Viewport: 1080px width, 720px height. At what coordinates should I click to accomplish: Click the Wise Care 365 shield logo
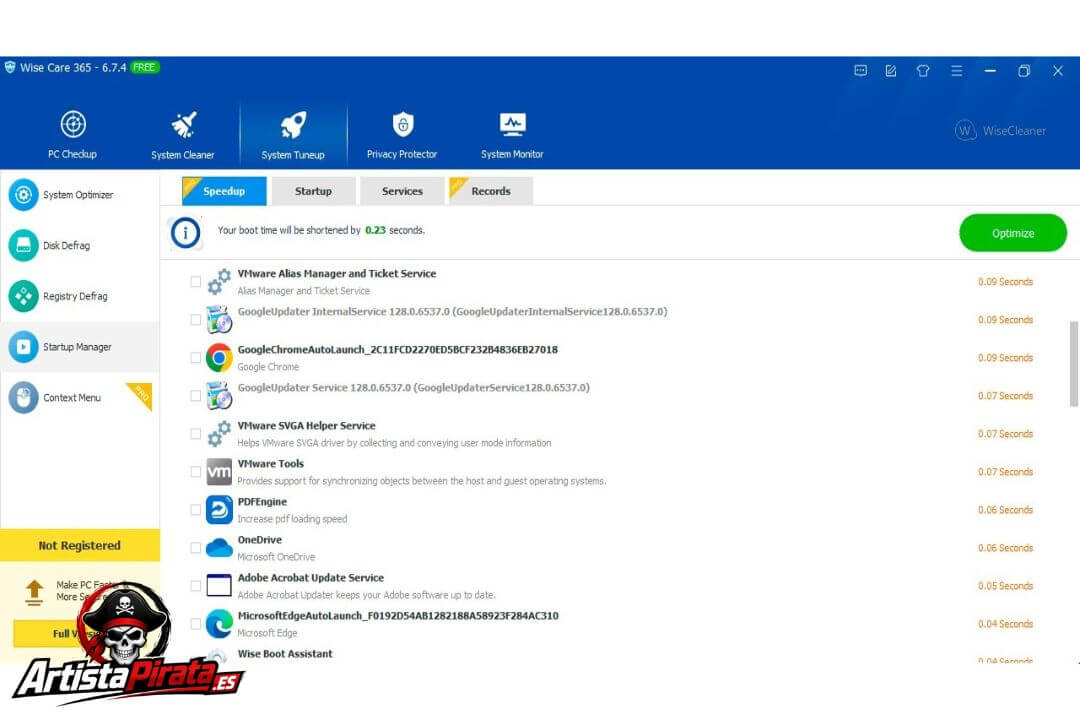pyautogui.click(x=10, y=68)
